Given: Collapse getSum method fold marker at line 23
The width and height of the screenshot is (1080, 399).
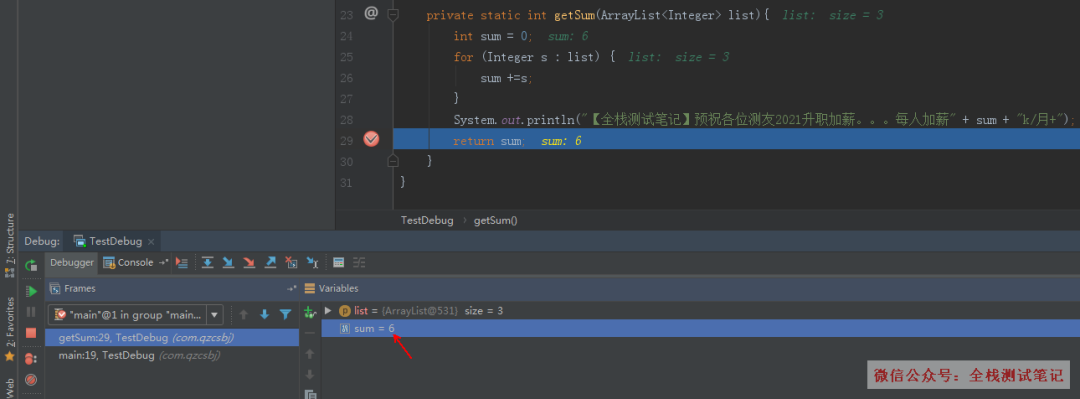Looking at the screenshot, I should 393,14.
